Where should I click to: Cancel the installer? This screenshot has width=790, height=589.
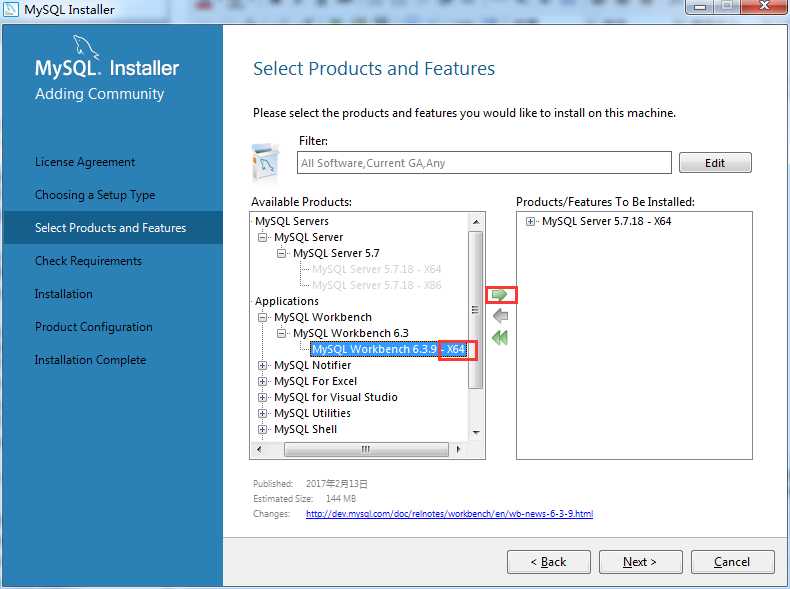pos(732,562)
